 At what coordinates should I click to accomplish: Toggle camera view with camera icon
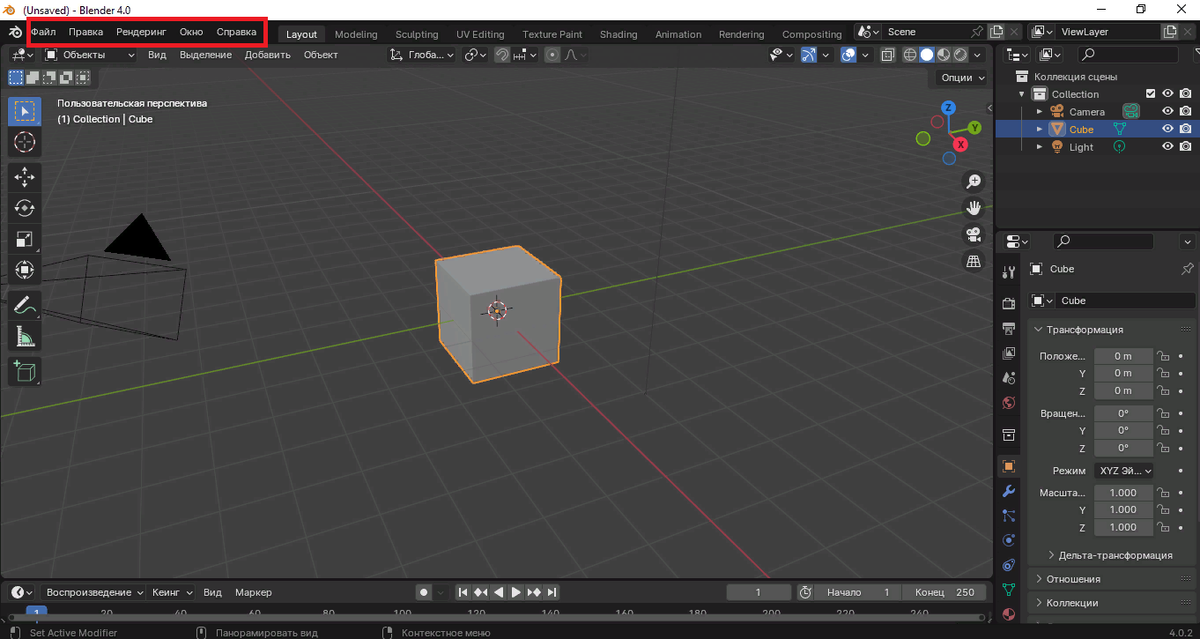click(973, 235)
